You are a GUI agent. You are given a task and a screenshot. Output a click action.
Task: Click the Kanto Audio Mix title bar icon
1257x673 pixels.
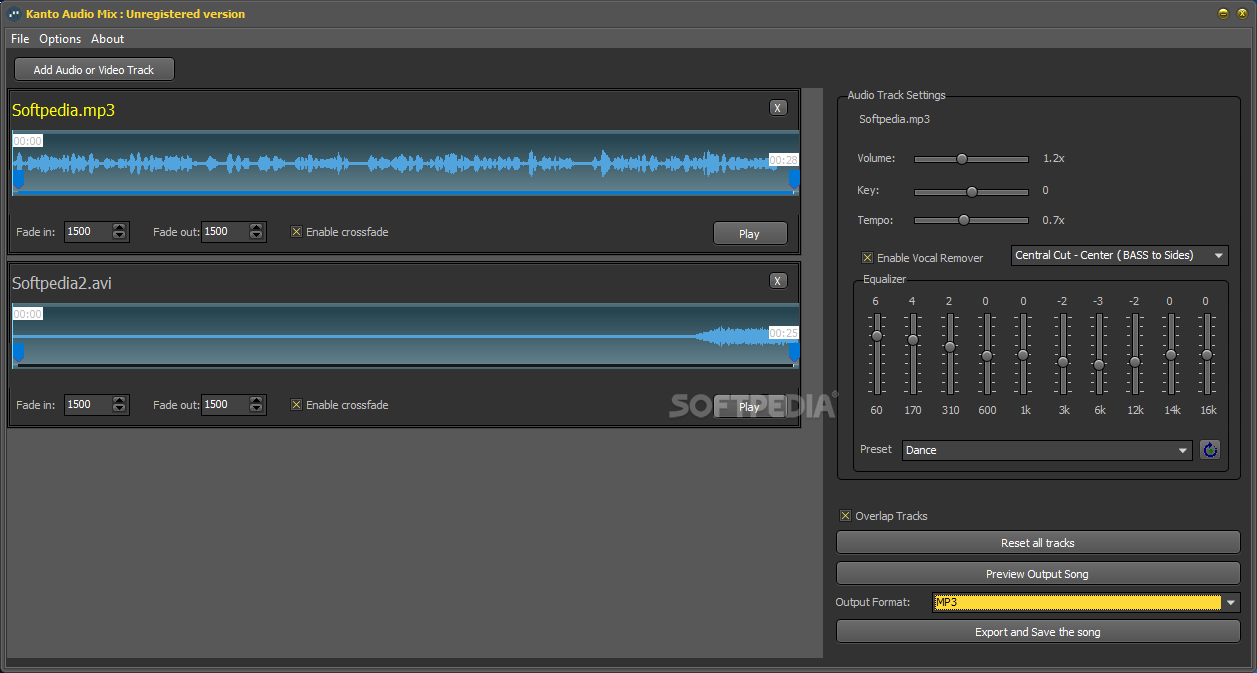pos(14,14)
